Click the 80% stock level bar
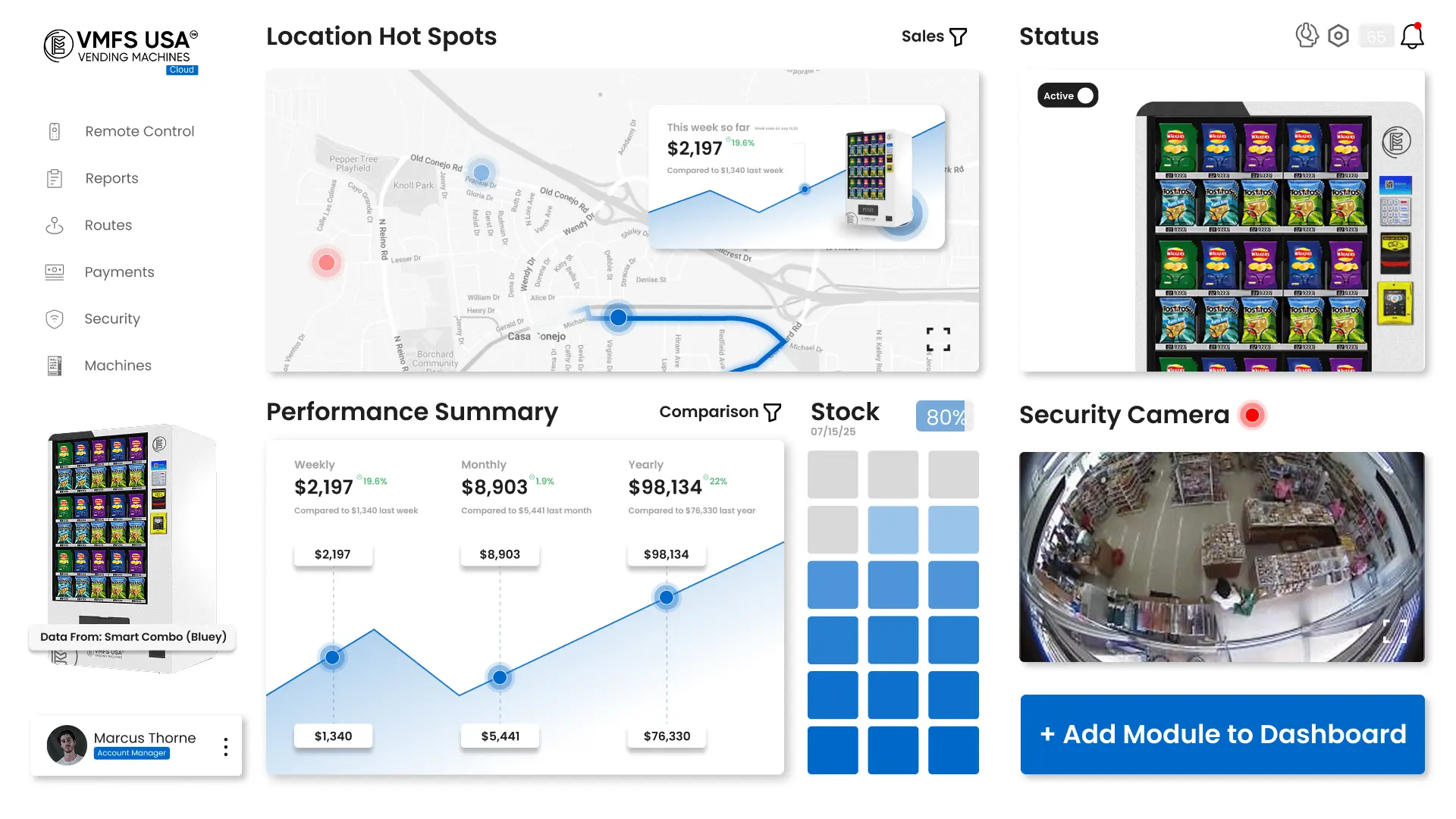The image size is (1456, 819). point(944,416)
